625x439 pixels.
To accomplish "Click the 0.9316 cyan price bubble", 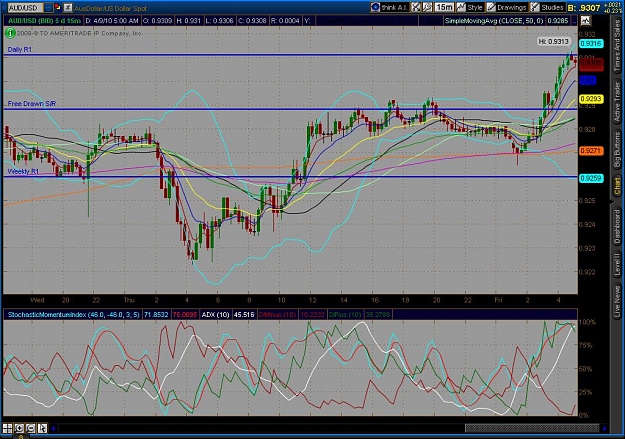I will point(591,44).
